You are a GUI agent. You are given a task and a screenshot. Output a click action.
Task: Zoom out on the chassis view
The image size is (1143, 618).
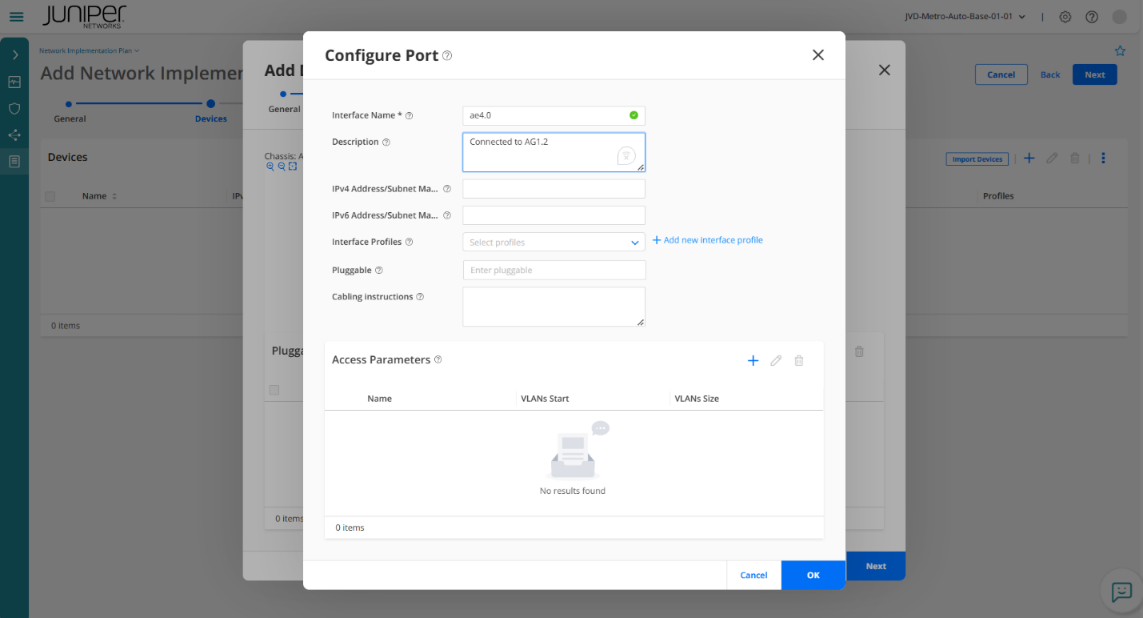281,166
